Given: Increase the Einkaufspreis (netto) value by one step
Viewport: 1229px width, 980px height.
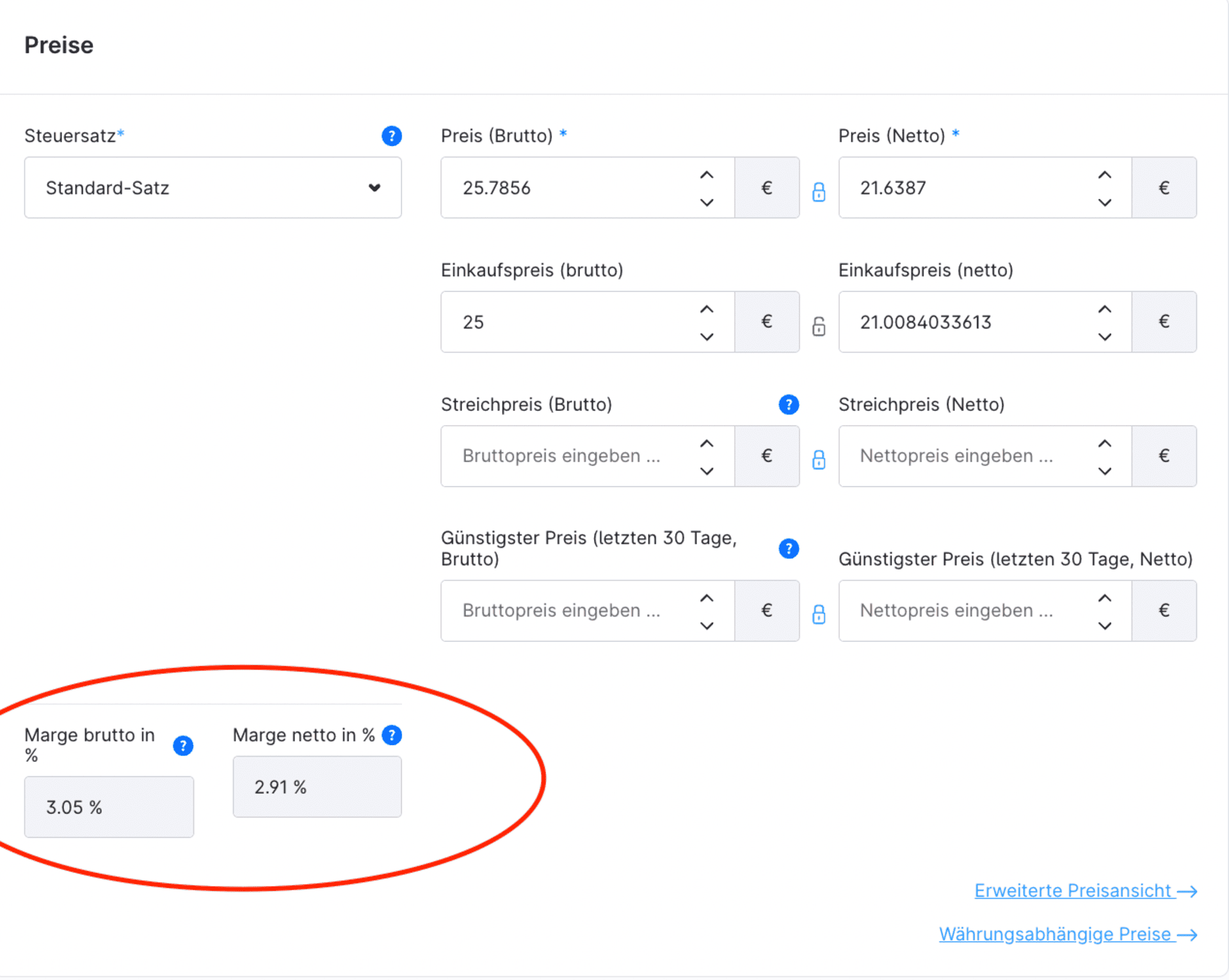Looking at the screenshot, I should click(x=1105, y=309).
